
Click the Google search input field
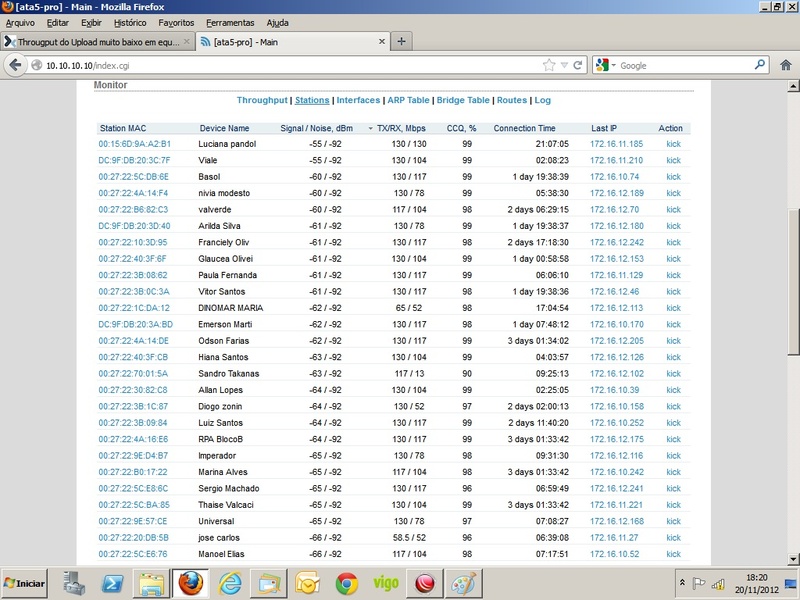[680, 65]
